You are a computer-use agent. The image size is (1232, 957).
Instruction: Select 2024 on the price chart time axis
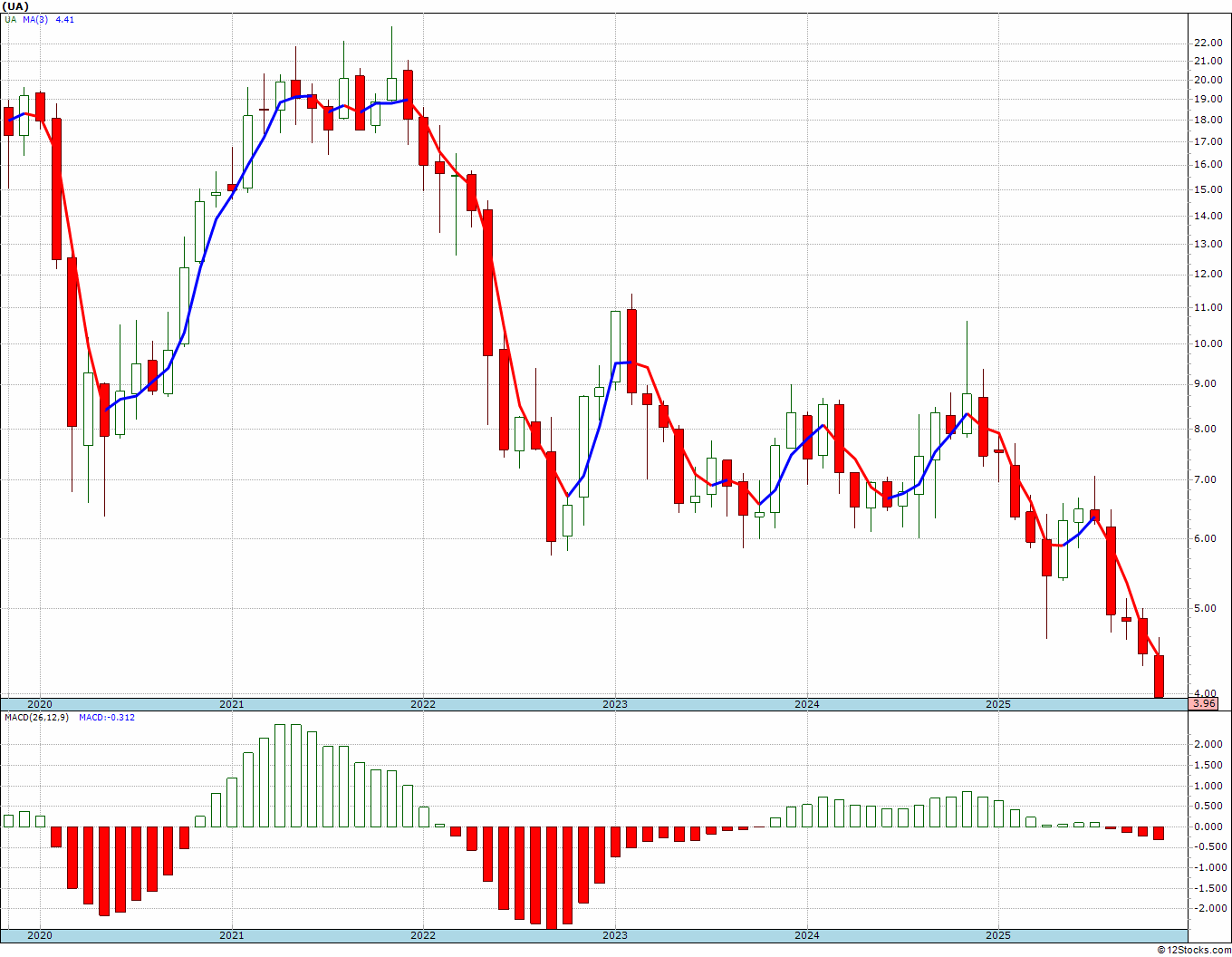[806, 704]
